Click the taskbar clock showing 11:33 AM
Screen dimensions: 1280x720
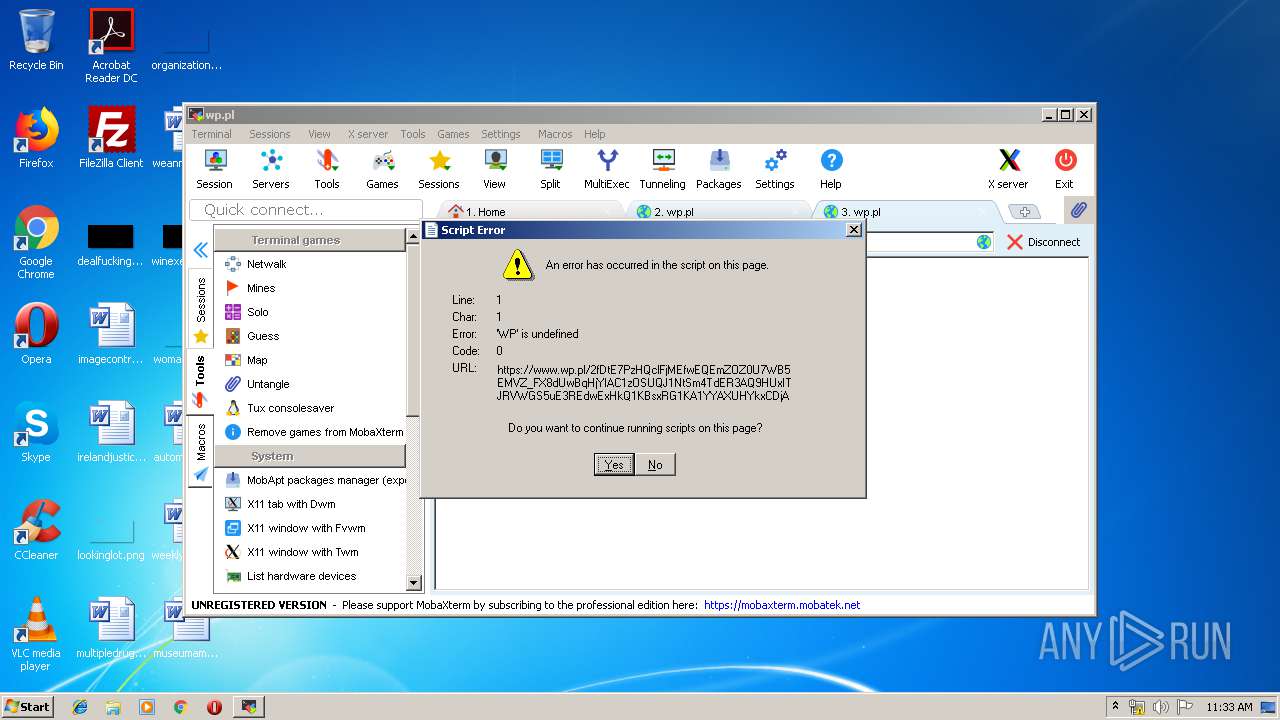1229,707
